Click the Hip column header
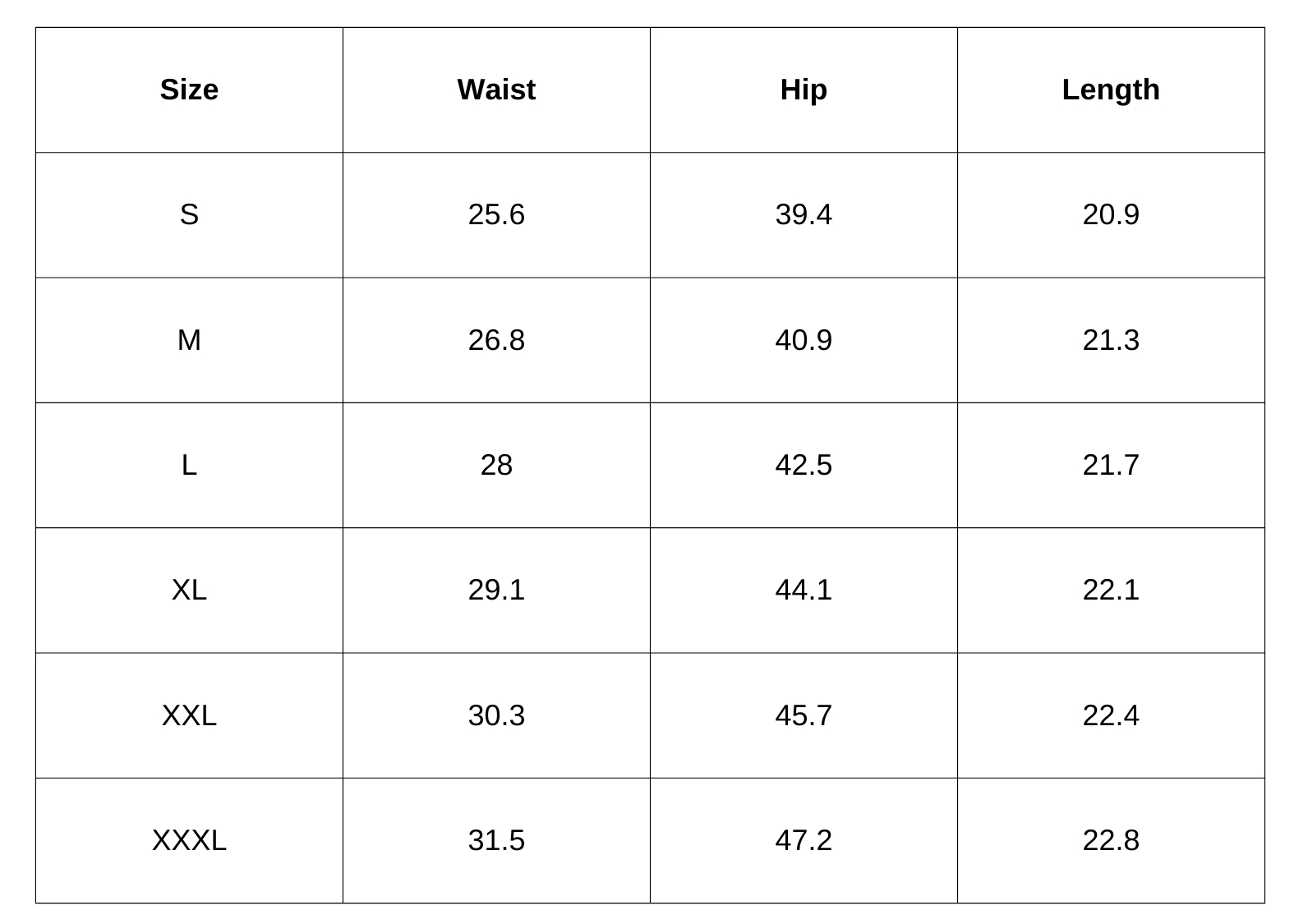 point(804,90)
